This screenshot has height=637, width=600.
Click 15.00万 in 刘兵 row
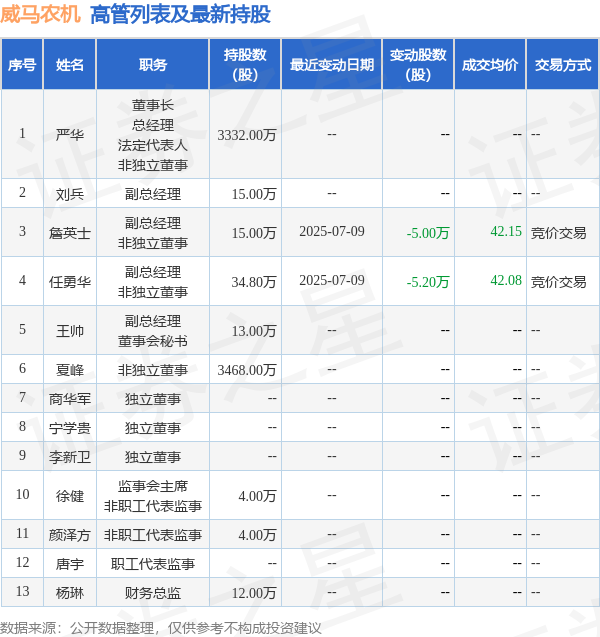click(x=254, y=194)
